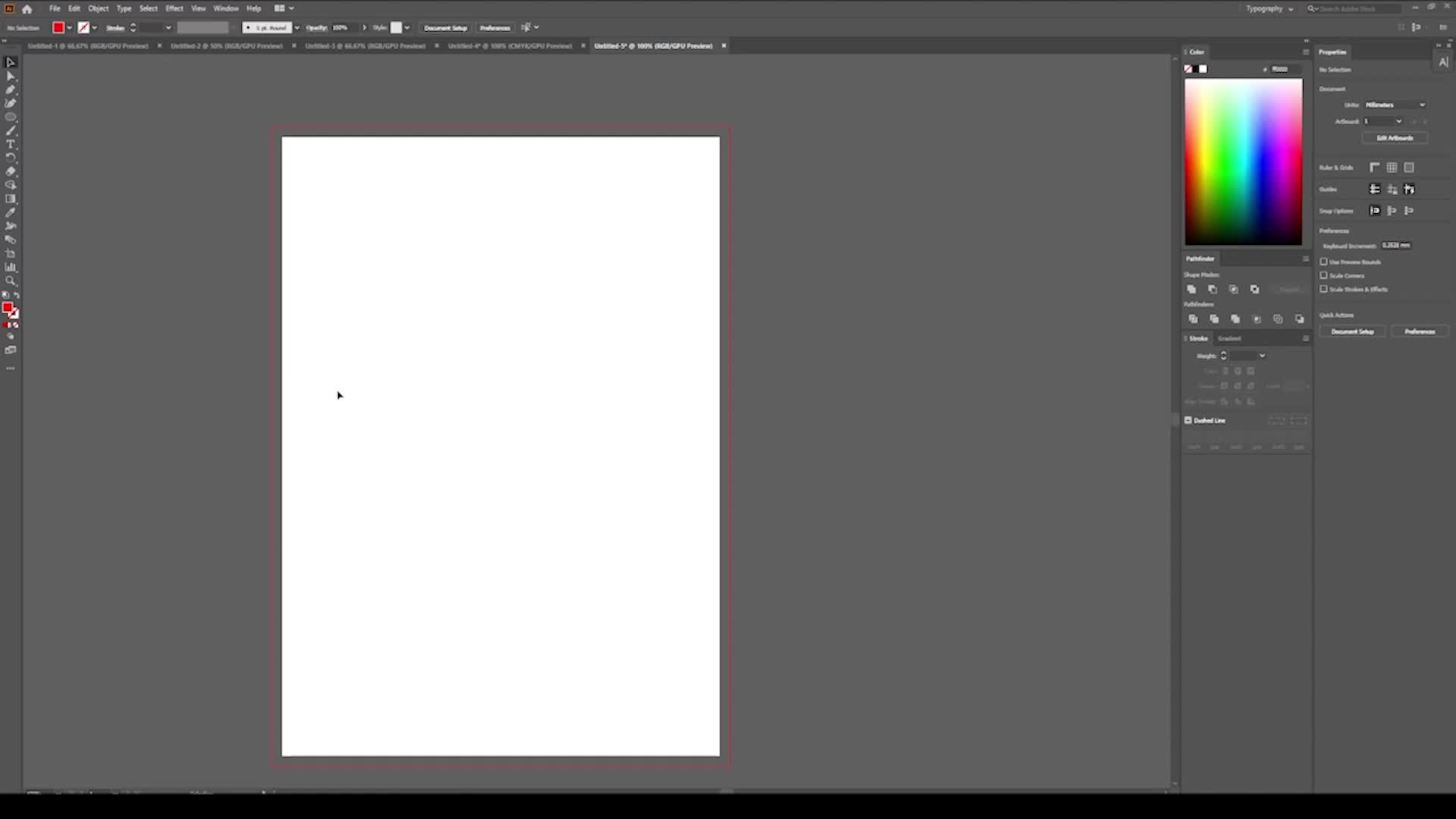Toggle Show Guides button
Viewport: 1456px width, 819px height.
coord(1375,190)
